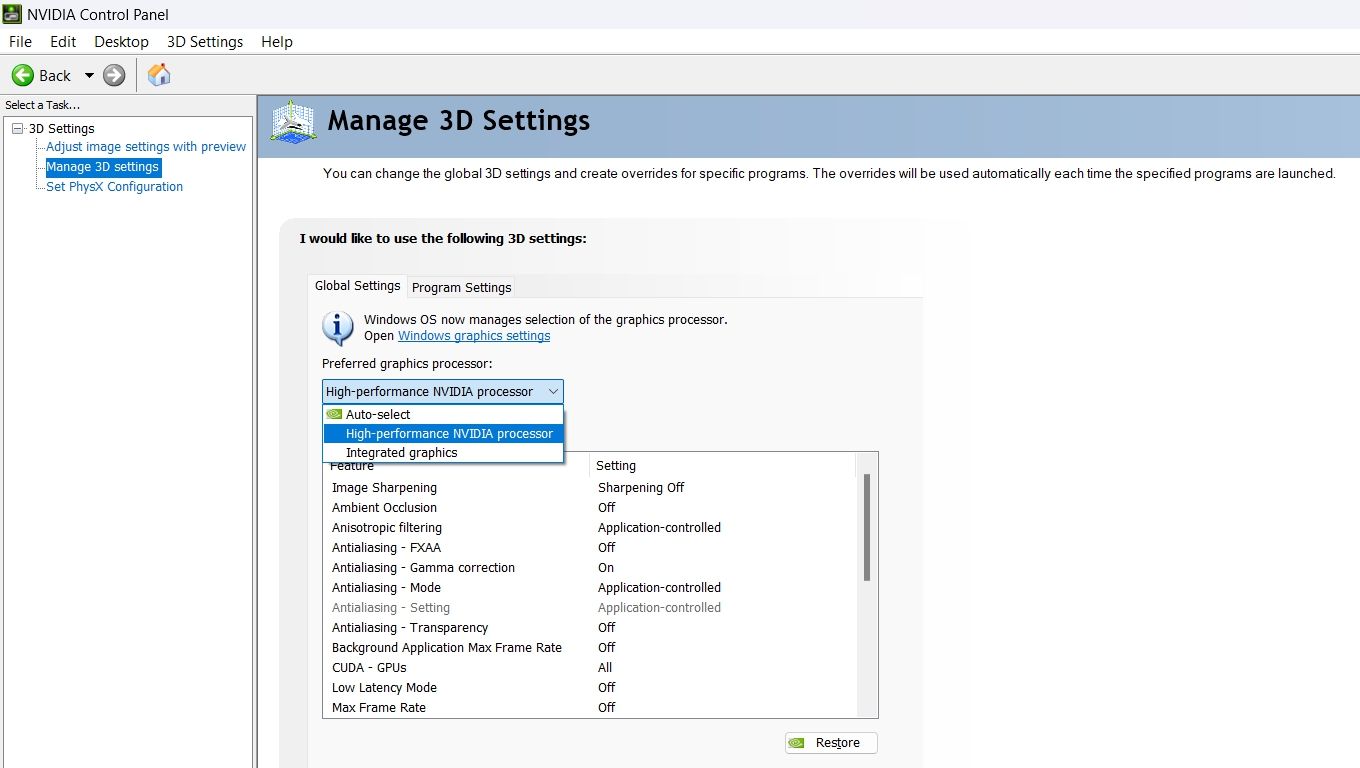Open the Desktop menu
This screenshot has height=768, width=1360.
coord(121,41)
